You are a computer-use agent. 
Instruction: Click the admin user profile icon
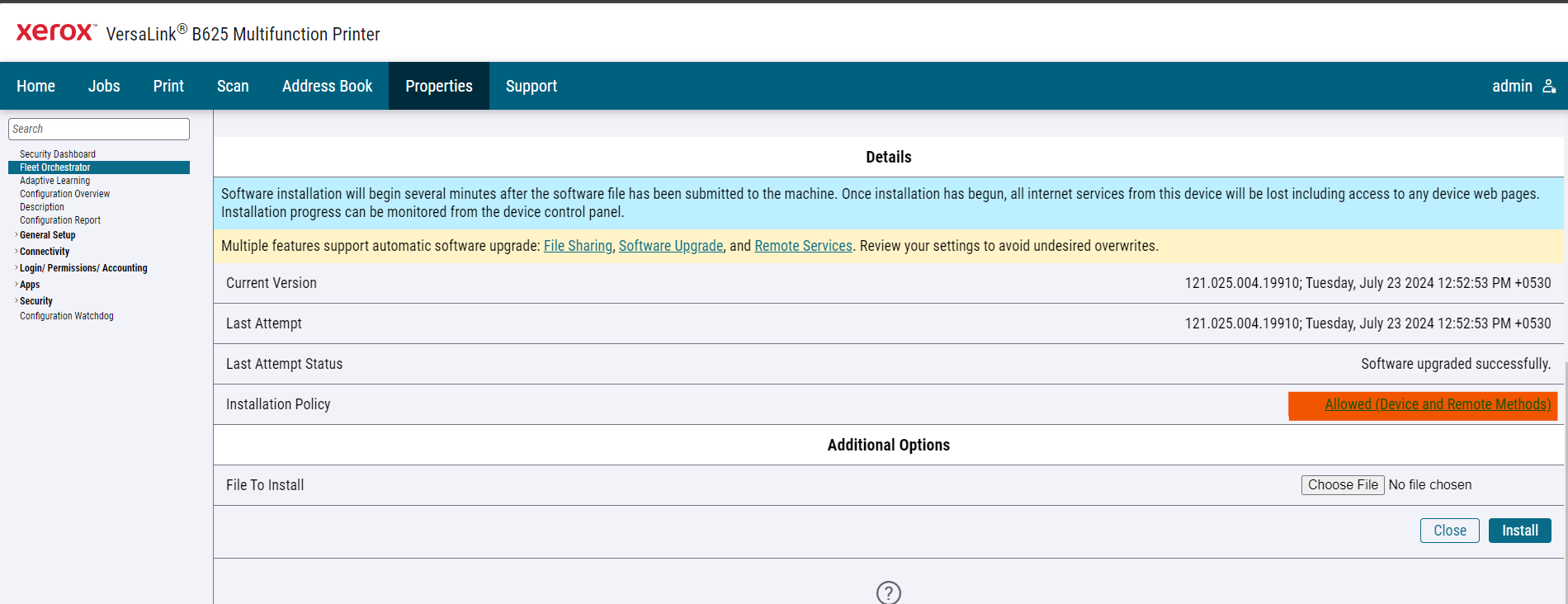click(1549, 86)
